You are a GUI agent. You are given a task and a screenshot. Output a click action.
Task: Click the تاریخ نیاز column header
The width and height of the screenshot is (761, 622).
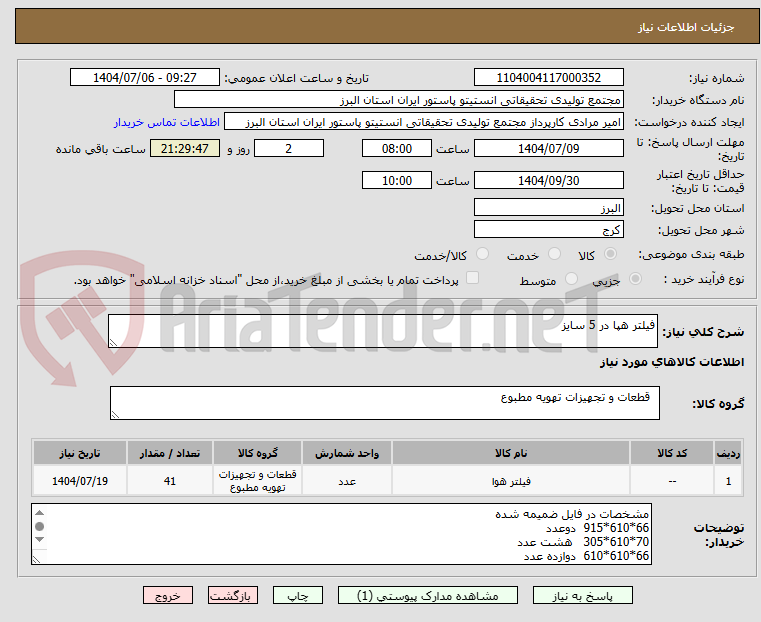tap(80, 453)
